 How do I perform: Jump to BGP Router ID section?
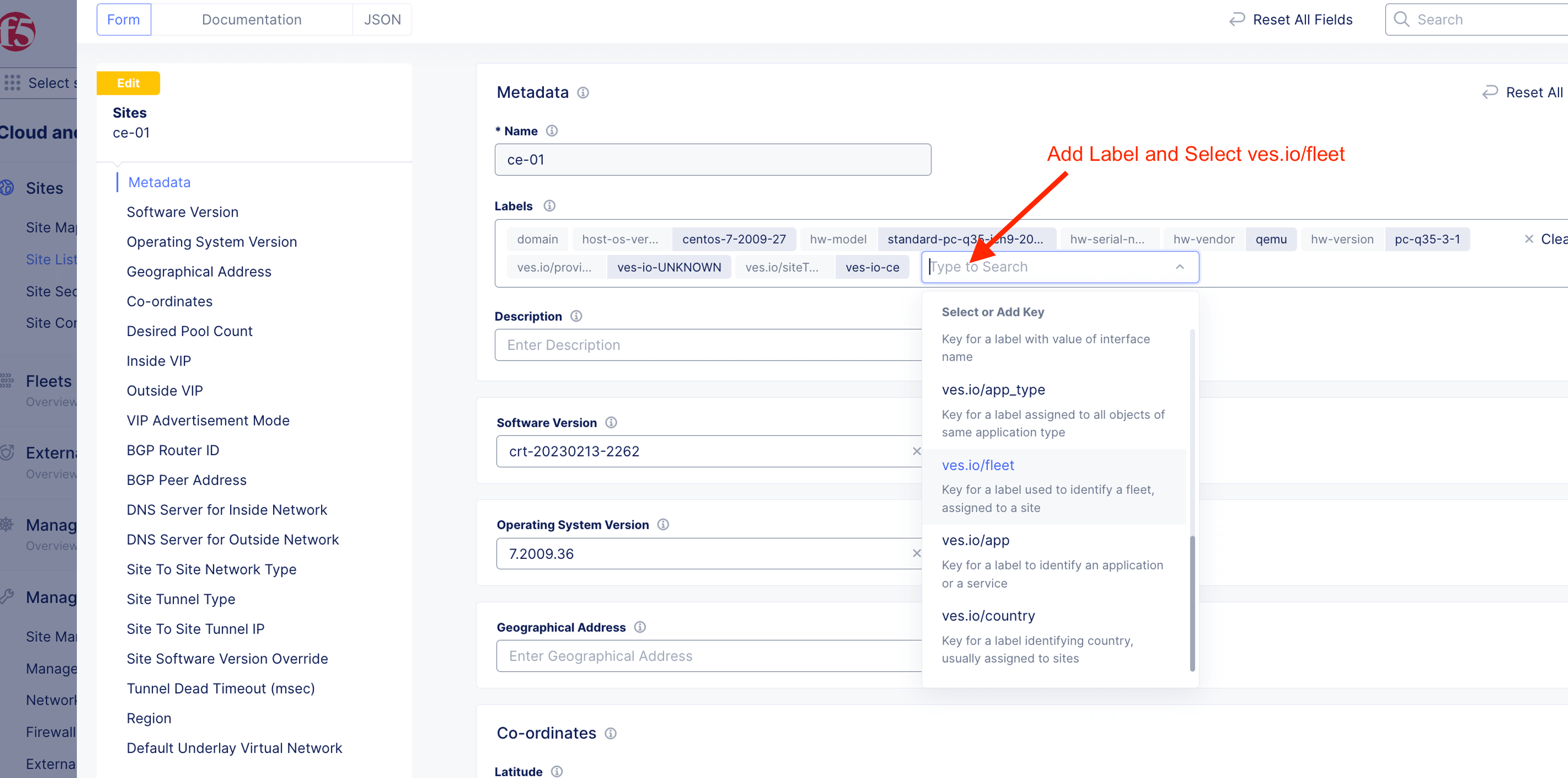[x=172, y=450]
